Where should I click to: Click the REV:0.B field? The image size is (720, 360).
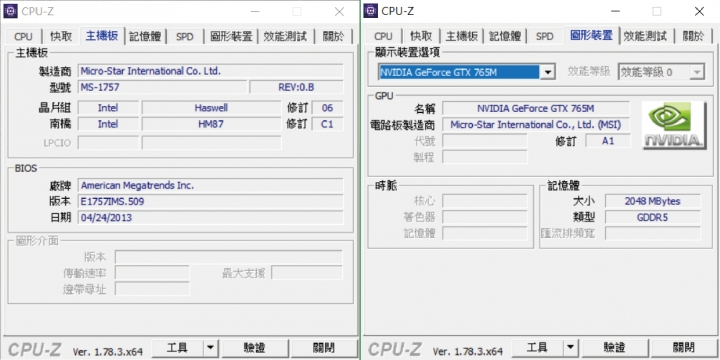tap(296, 87)
